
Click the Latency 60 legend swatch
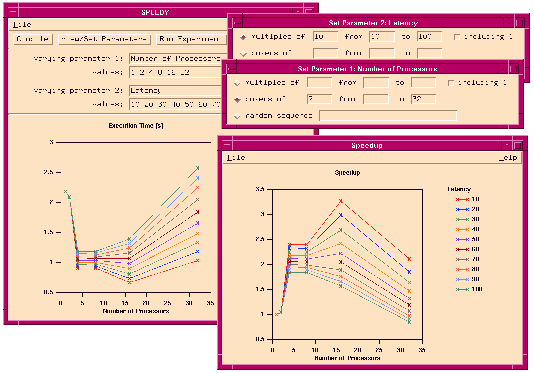[x=463, y=249]
